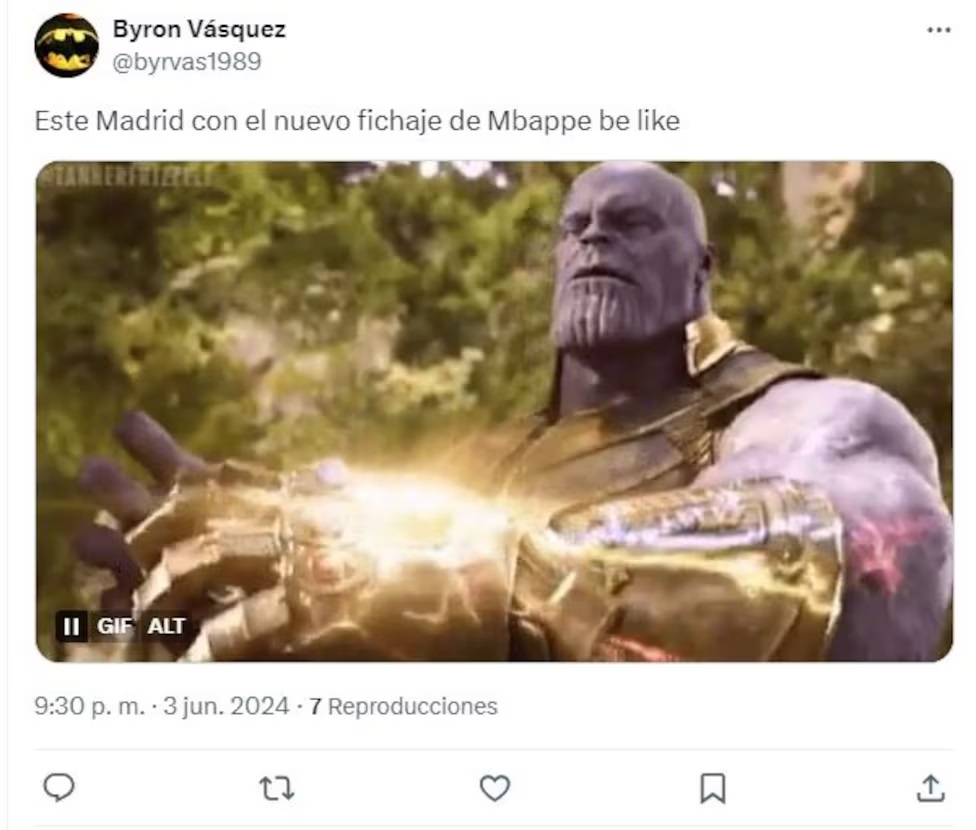This screenshot has width=976, height=830.
Task: Like the Mbappe tweet with the heart
Action: click(x=494, y=788)
